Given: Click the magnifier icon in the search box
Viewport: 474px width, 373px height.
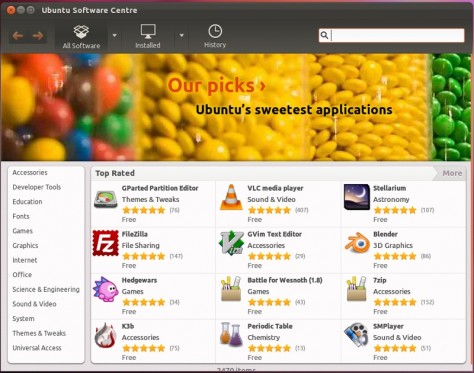Looking at the screenshot, I should point(324,35).
